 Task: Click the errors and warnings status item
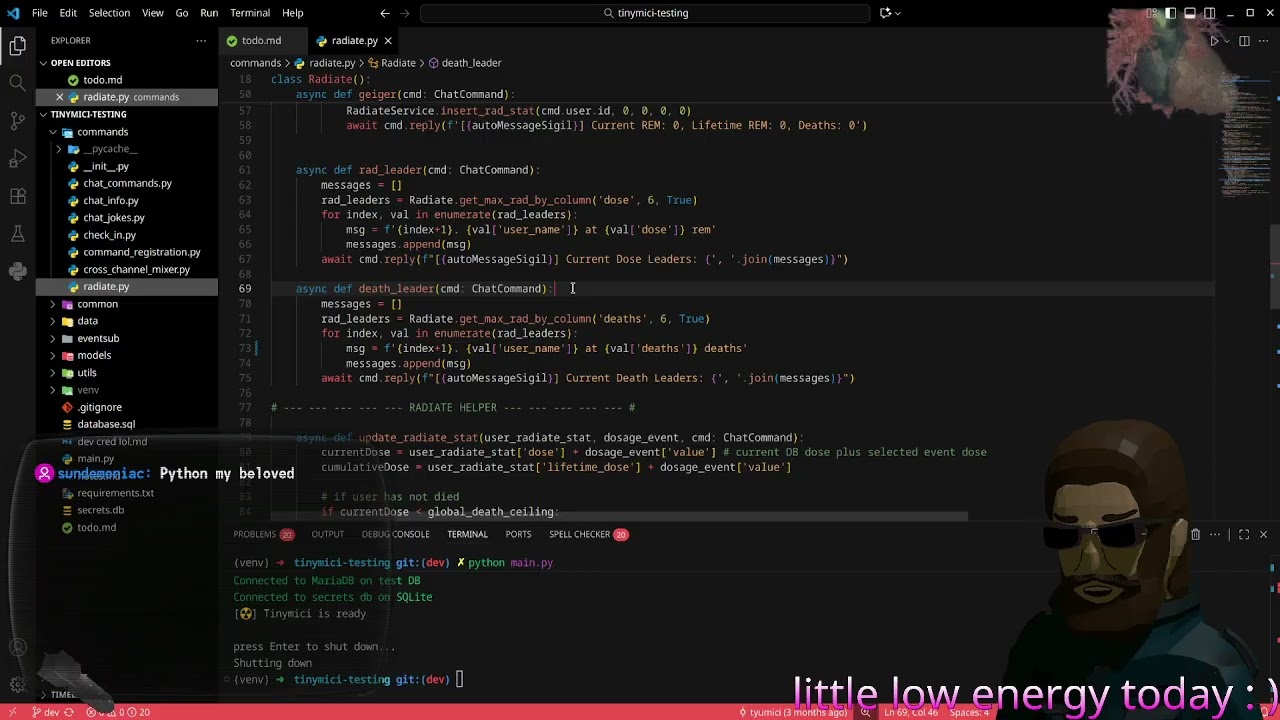(119, 712)
